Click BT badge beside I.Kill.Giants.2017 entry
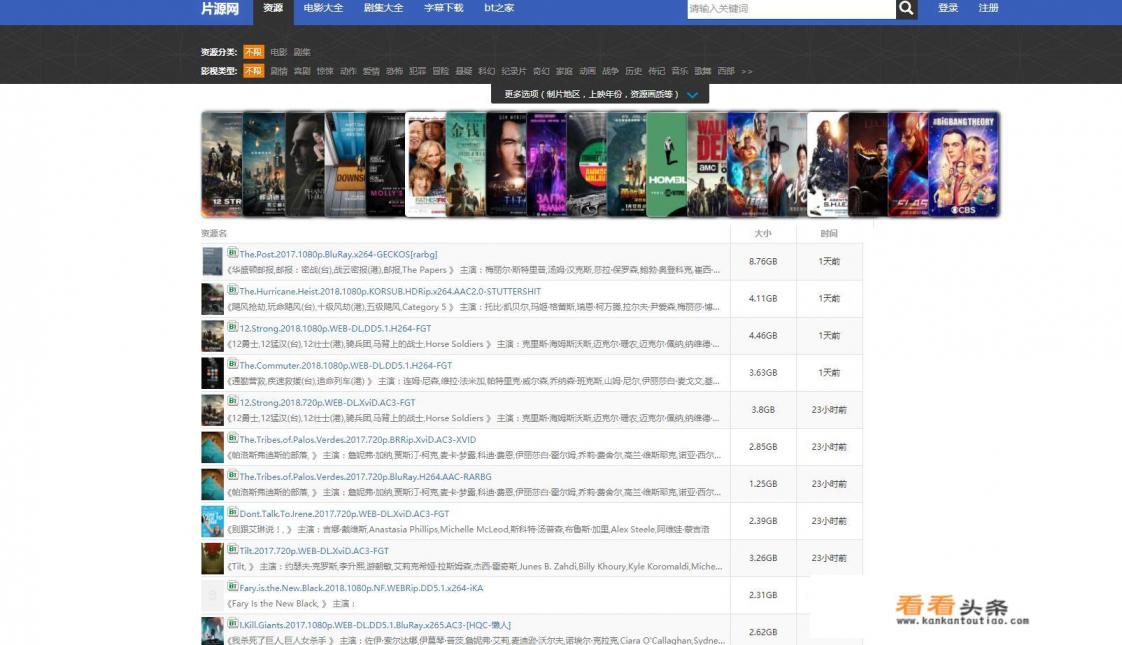1122x645 pixels. pyautogui.click(x=232, y=623)
